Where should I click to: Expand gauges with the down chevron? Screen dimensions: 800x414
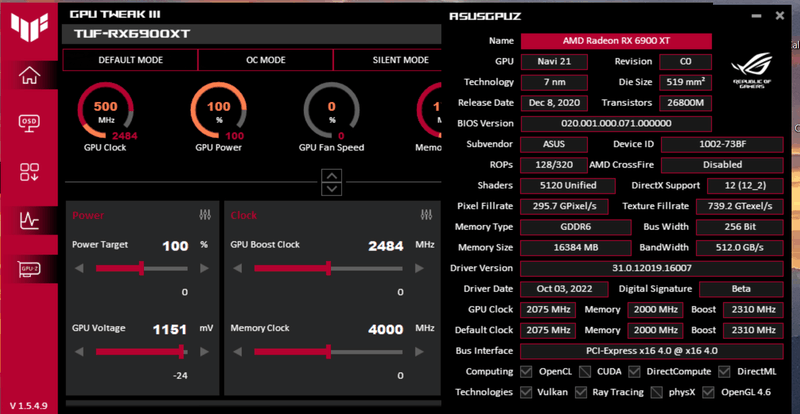332,188
